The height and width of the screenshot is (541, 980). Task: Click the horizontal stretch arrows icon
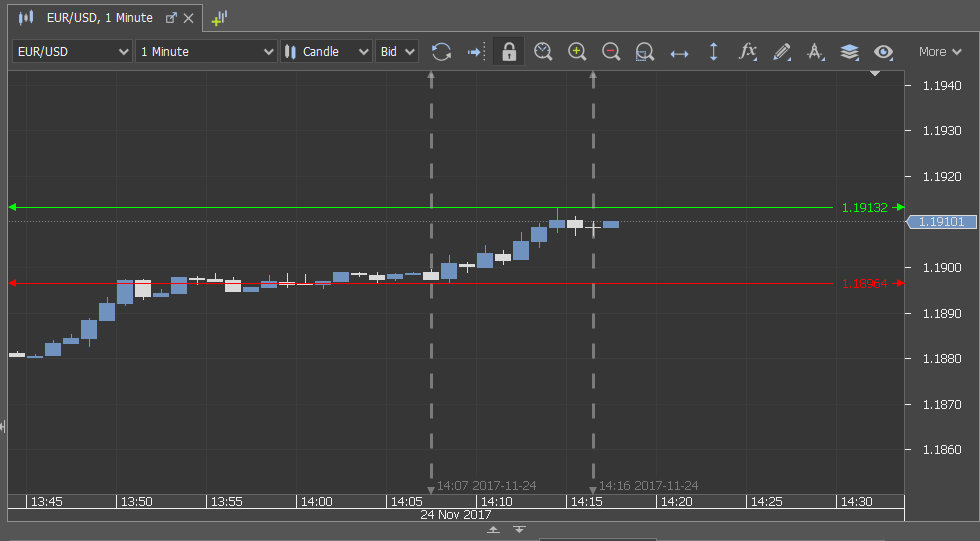tap(679, 54)
